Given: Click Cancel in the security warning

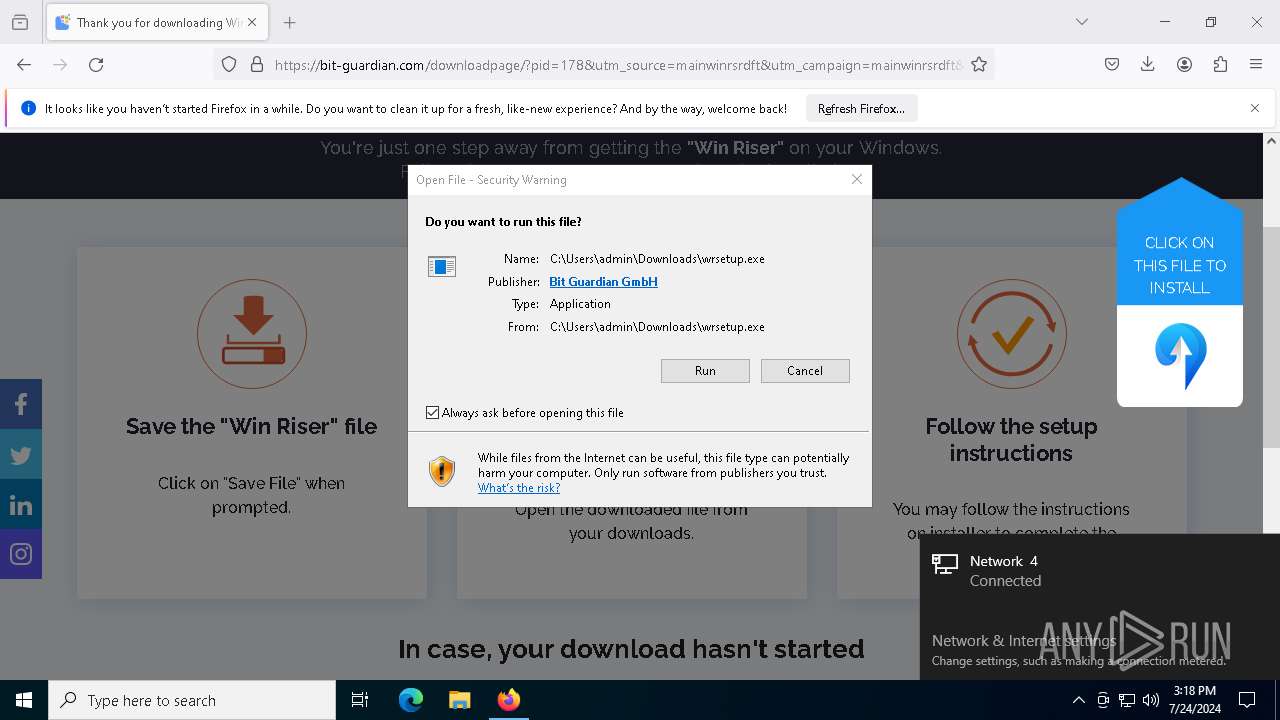Looking at the screenshot, I should [805, 370].
